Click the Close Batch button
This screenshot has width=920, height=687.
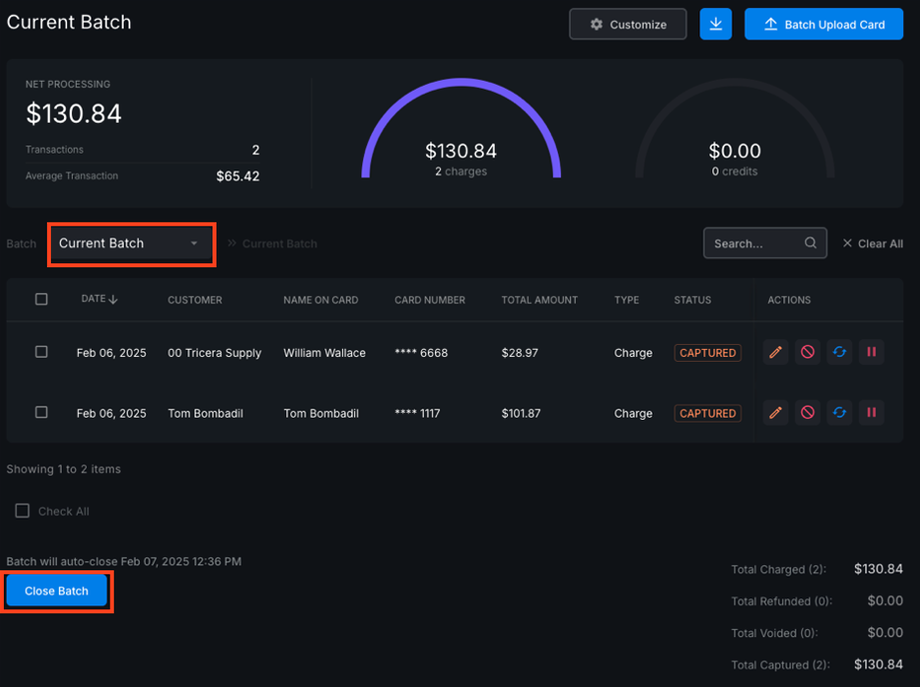[57, 591]
